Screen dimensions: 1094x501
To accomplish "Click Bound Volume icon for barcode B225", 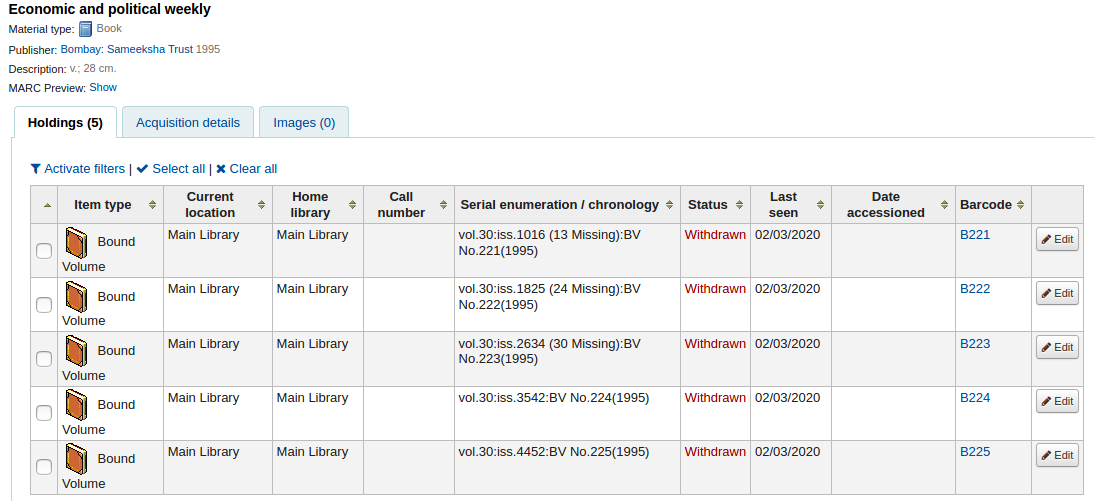I will [76, 459].
